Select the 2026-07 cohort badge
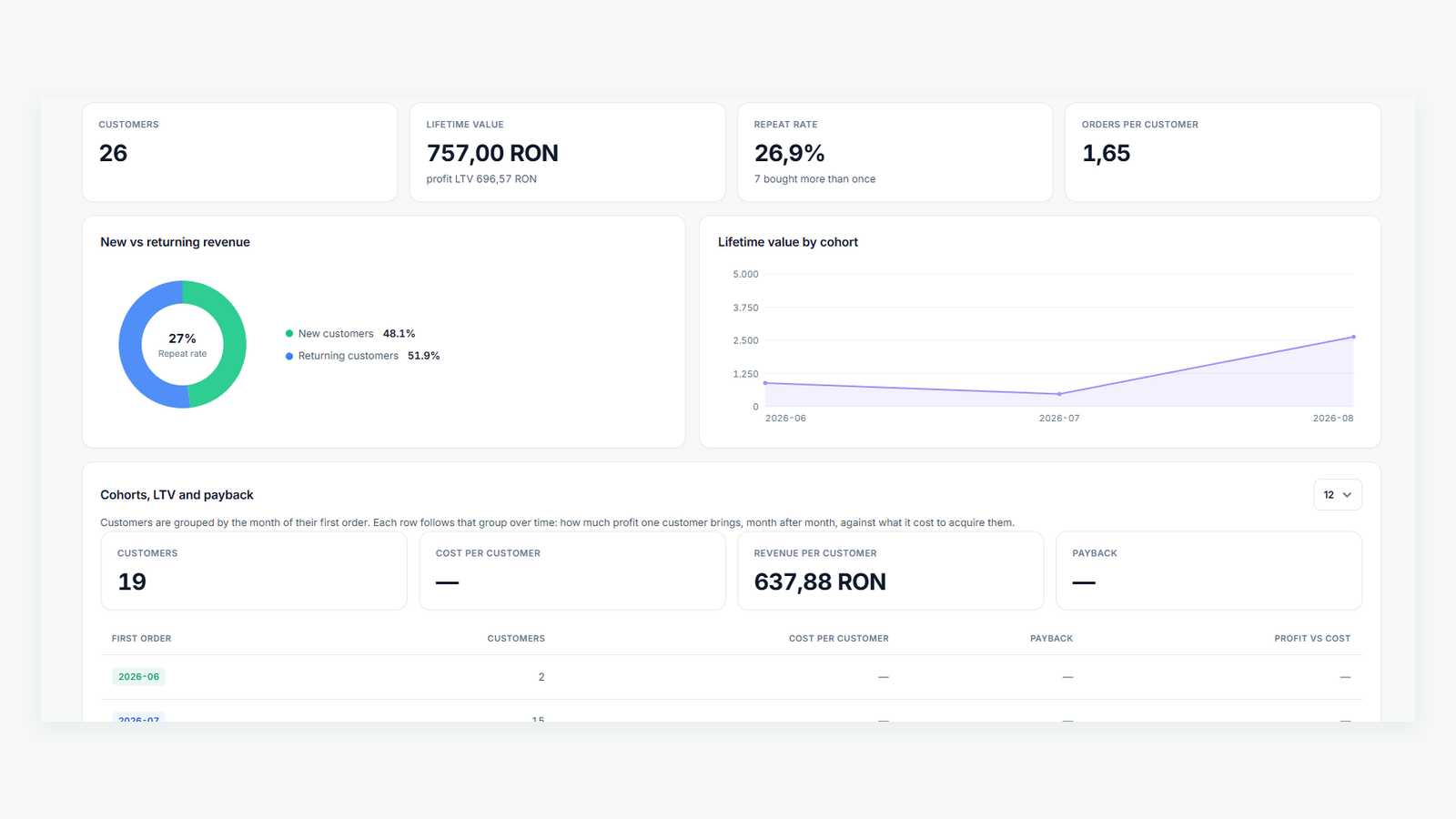1456x819 pixels. (x=138, y=717)
